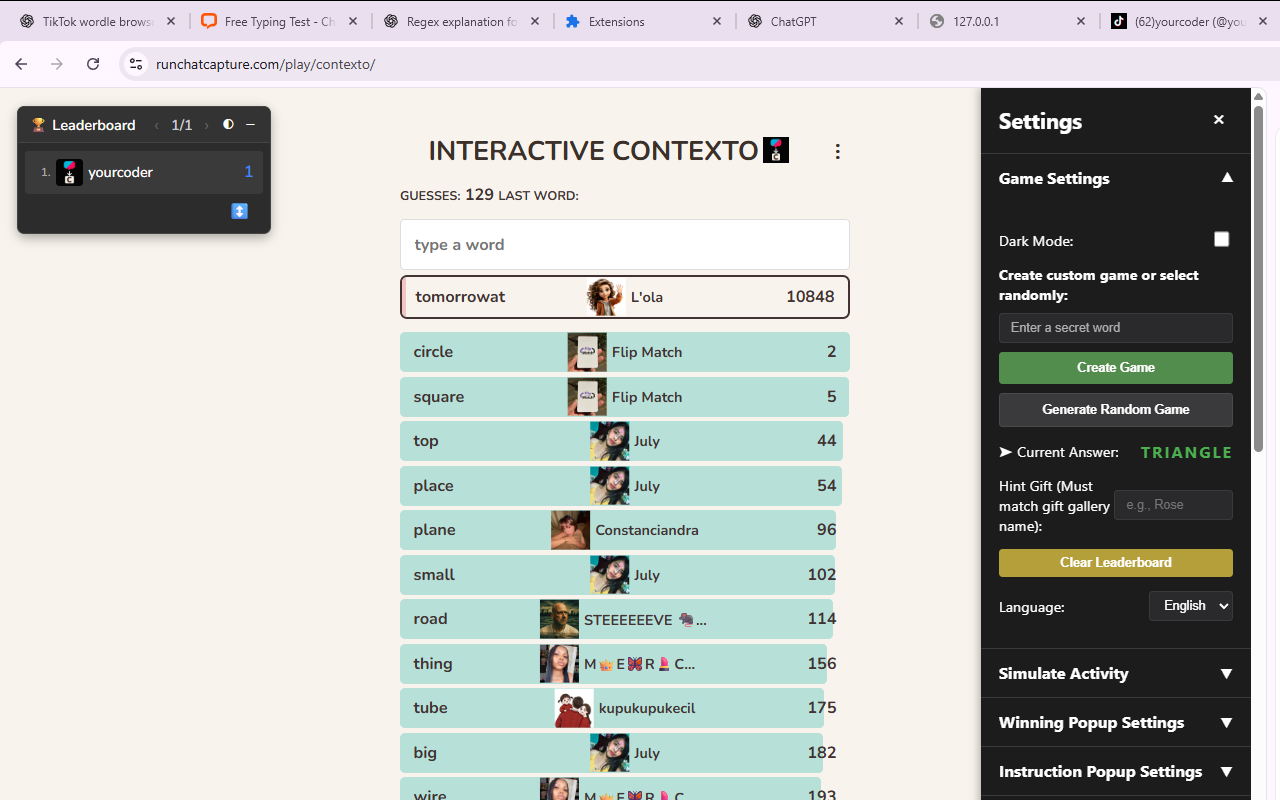Open the three-dot menu beside Interactive Contexto title
Viewport: 1280px width, 800px height.
[x=838, y=151]
